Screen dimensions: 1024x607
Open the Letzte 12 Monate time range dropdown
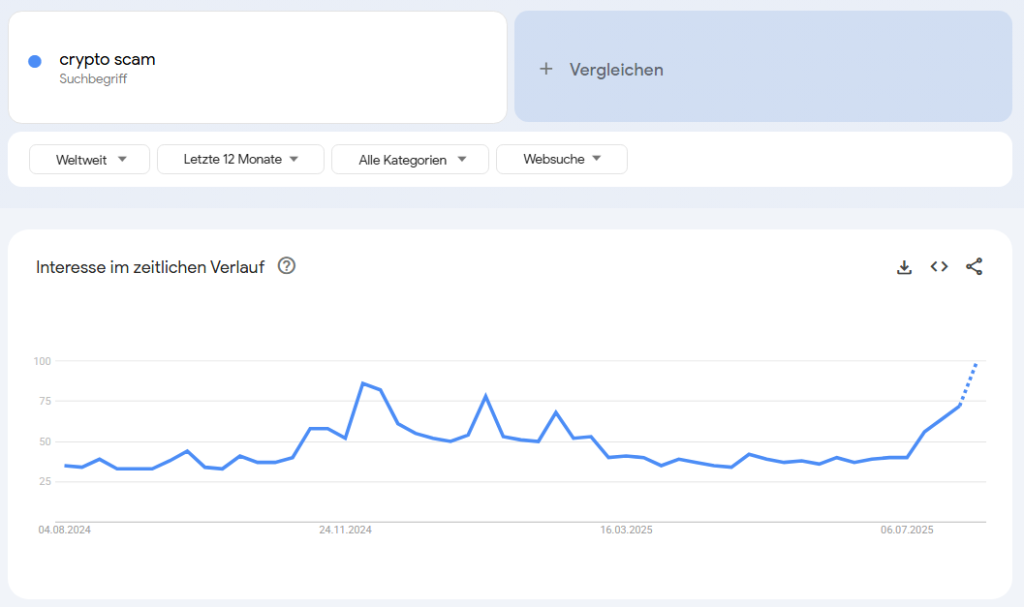[240, 159]
